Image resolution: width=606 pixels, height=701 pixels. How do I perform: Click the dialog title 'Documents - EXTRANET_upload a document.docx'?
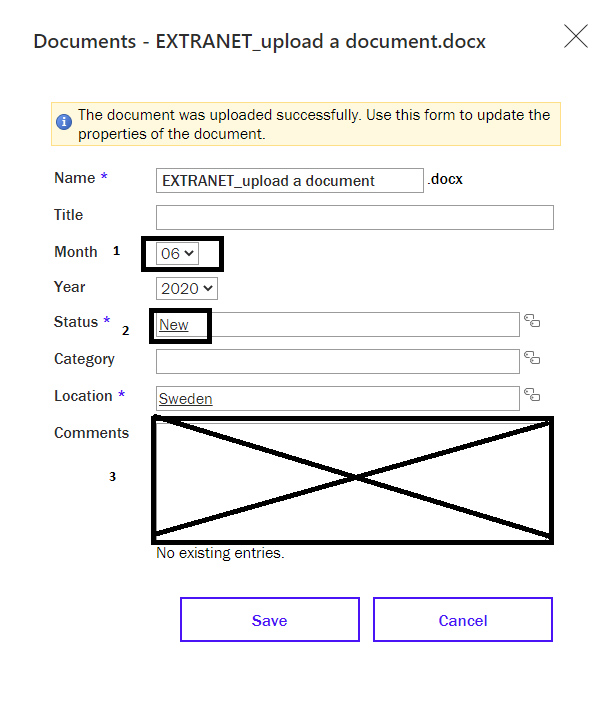pos(260,42)
